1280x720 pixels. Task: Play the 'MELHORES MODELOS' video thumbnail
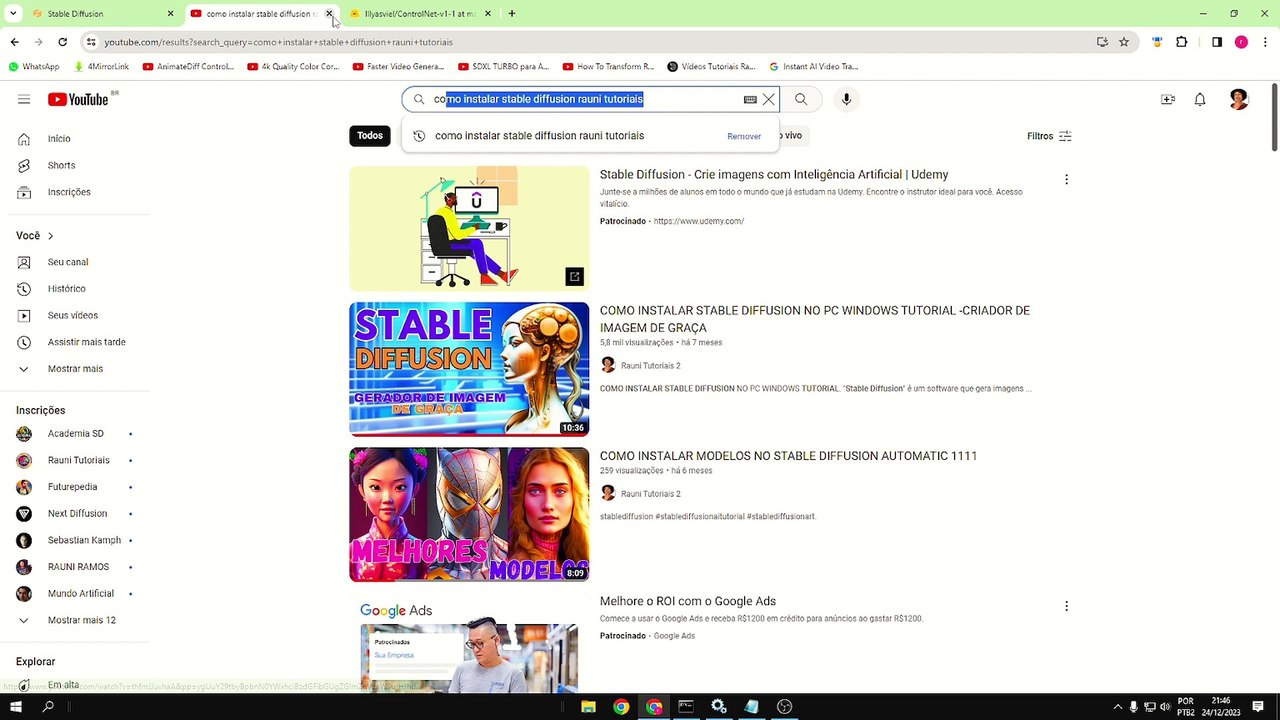(x=469, y=514)
